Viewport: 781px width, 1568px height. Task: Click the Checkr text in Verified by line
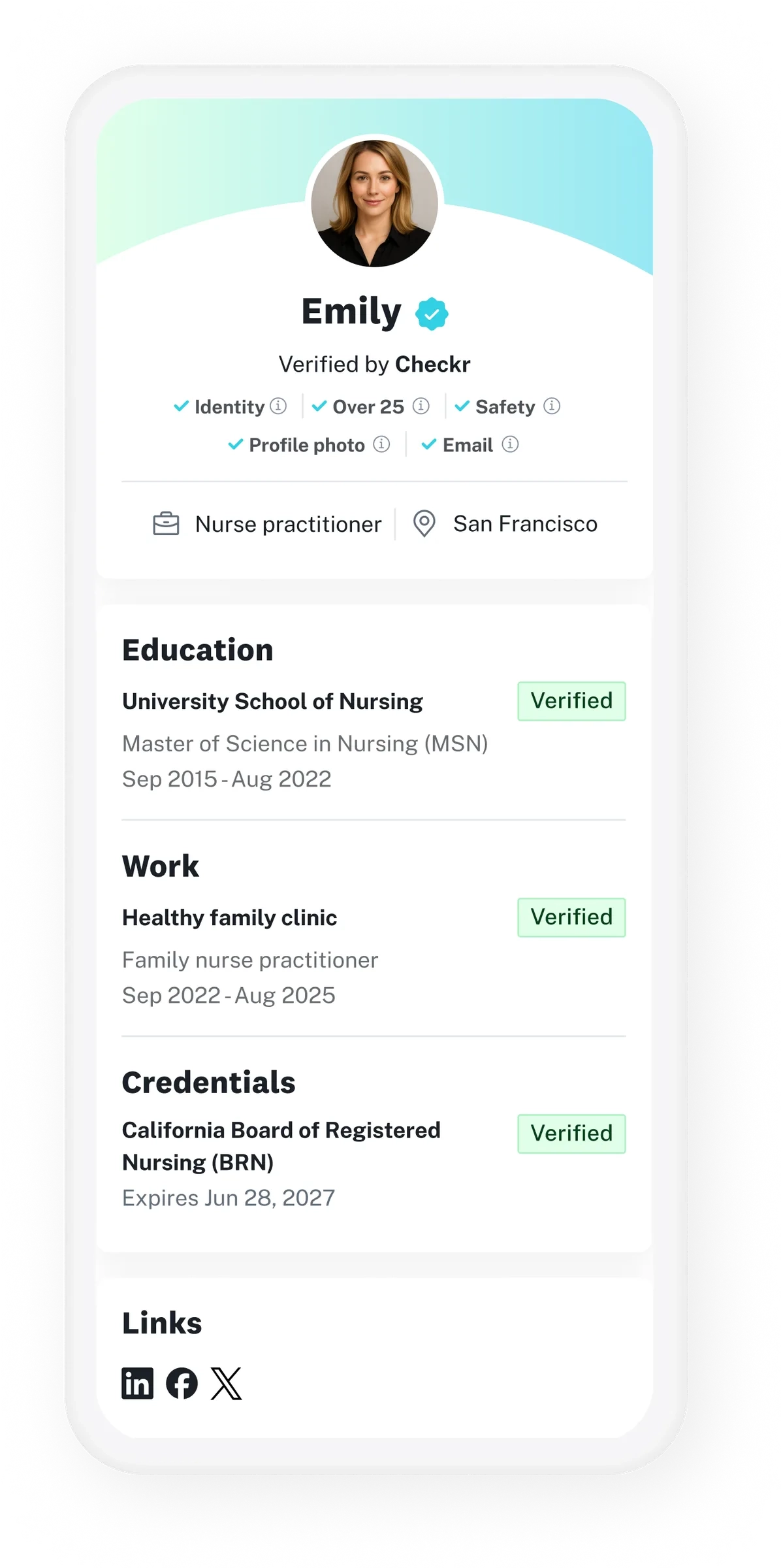(433, 364)
